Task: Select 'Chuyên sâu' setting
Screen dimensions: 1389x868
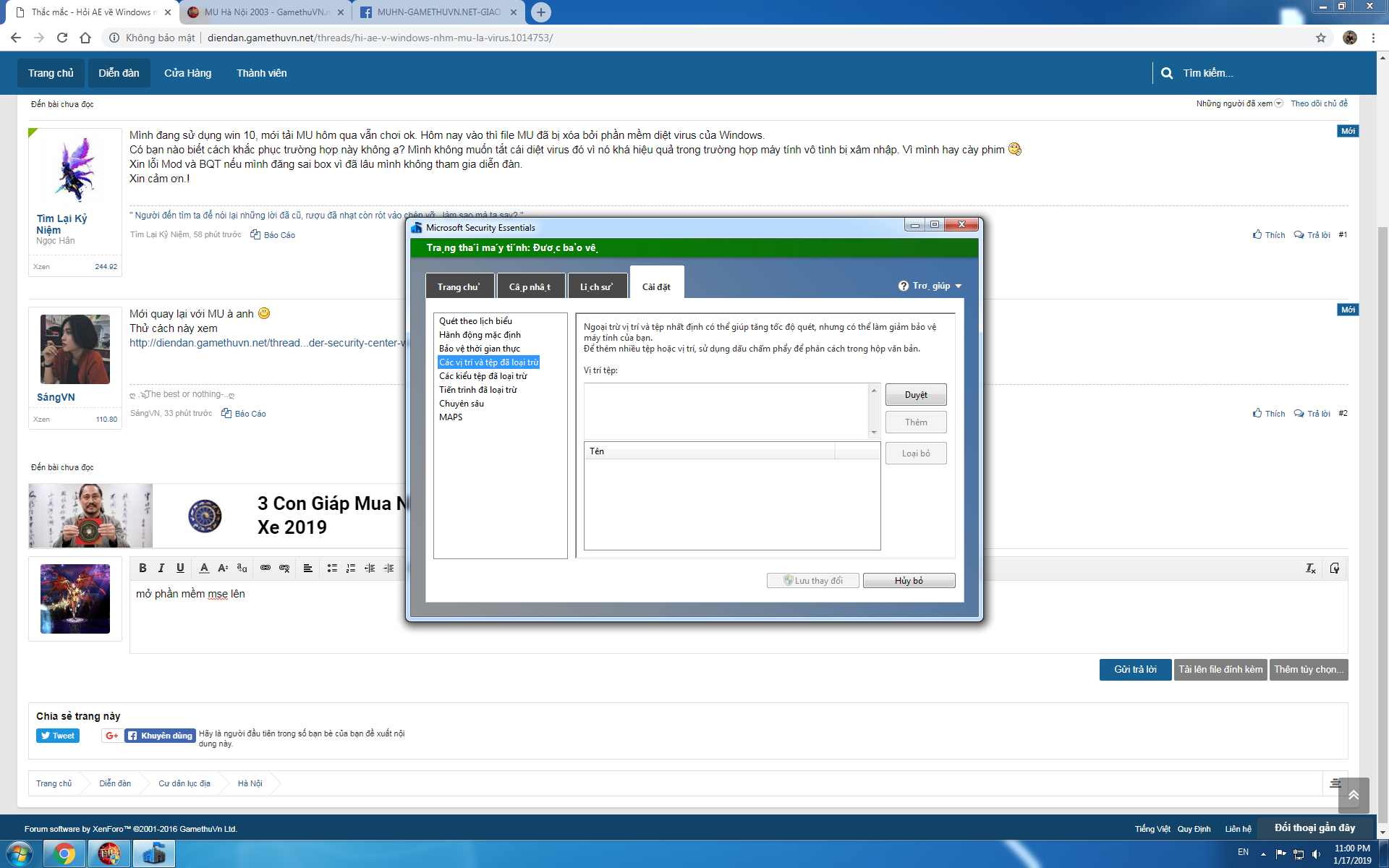Action: pyautogui.click(x=462, y=404)
